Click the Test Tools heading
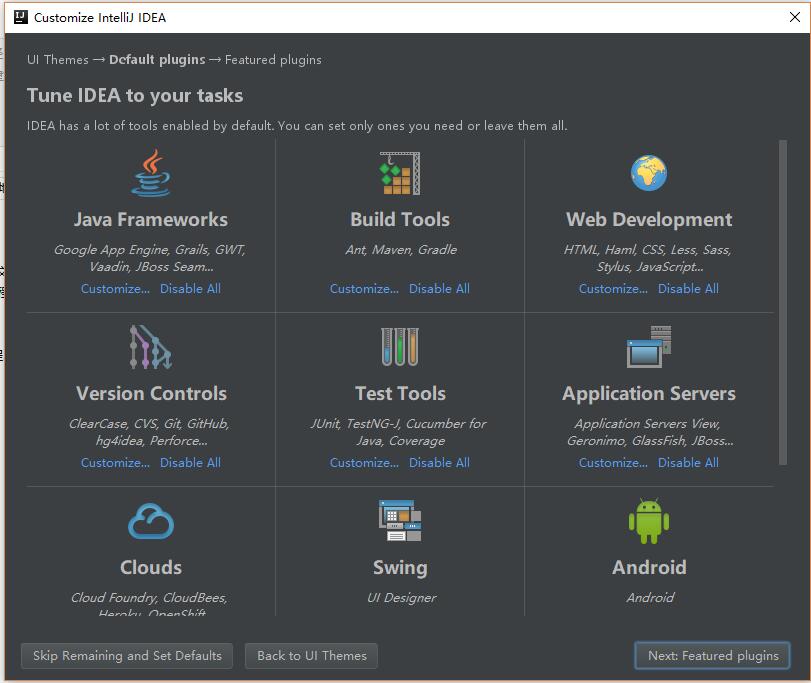The height and width of the screenshot is (683, 811). point(400,394)
